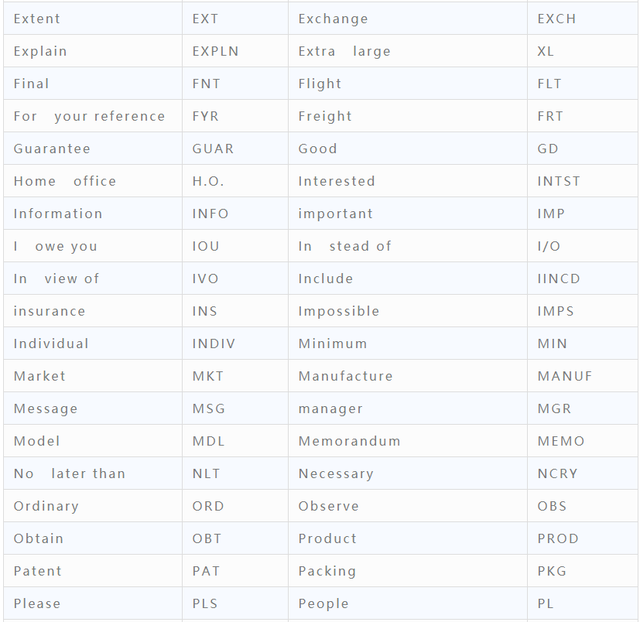This screenshot has width=640, height=622.
Task: Select the FYR abbreviation cell
Action: coord(206,116)
